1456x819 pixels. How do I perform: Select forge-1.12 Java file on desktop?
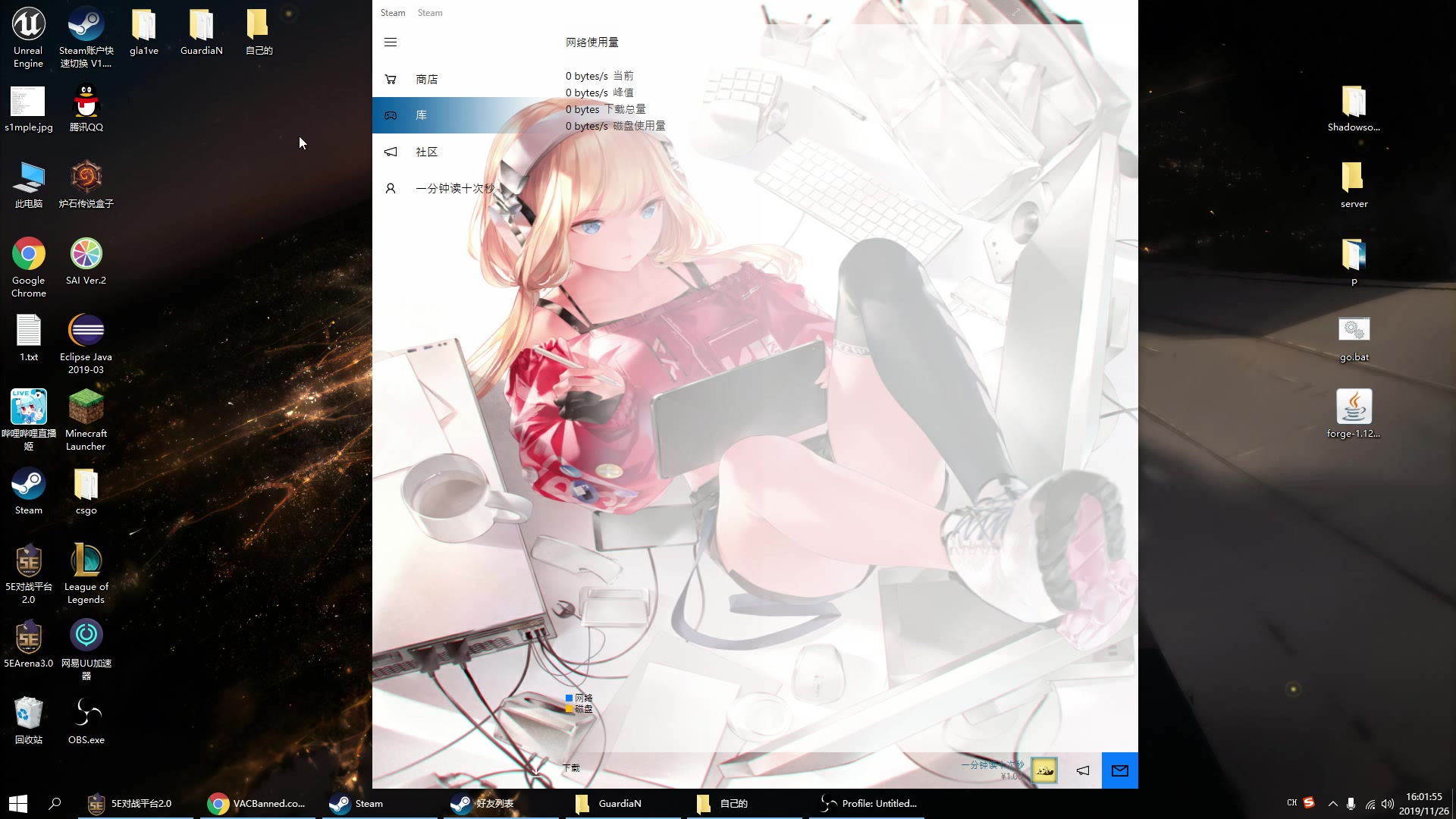(x=1354, y=415)
